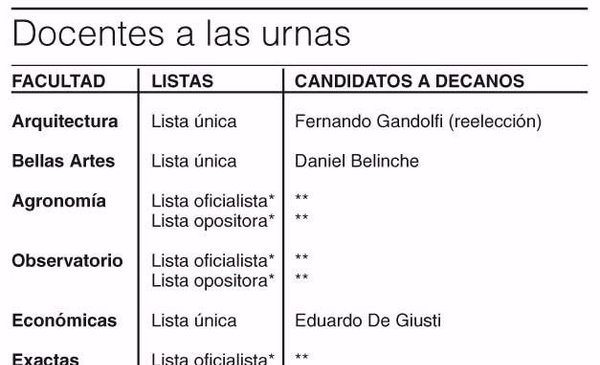Click 'Lista única' in Bellas Artes row
600x365 pixels.
pos(194,161)
